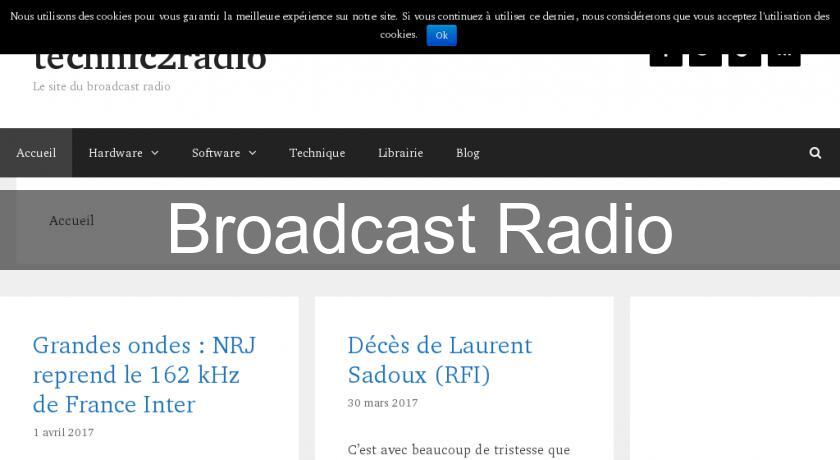Open article Décès de Laurent Sadoux (RFI)
Viewport: 840px width, 460px height.
(439, 359)
